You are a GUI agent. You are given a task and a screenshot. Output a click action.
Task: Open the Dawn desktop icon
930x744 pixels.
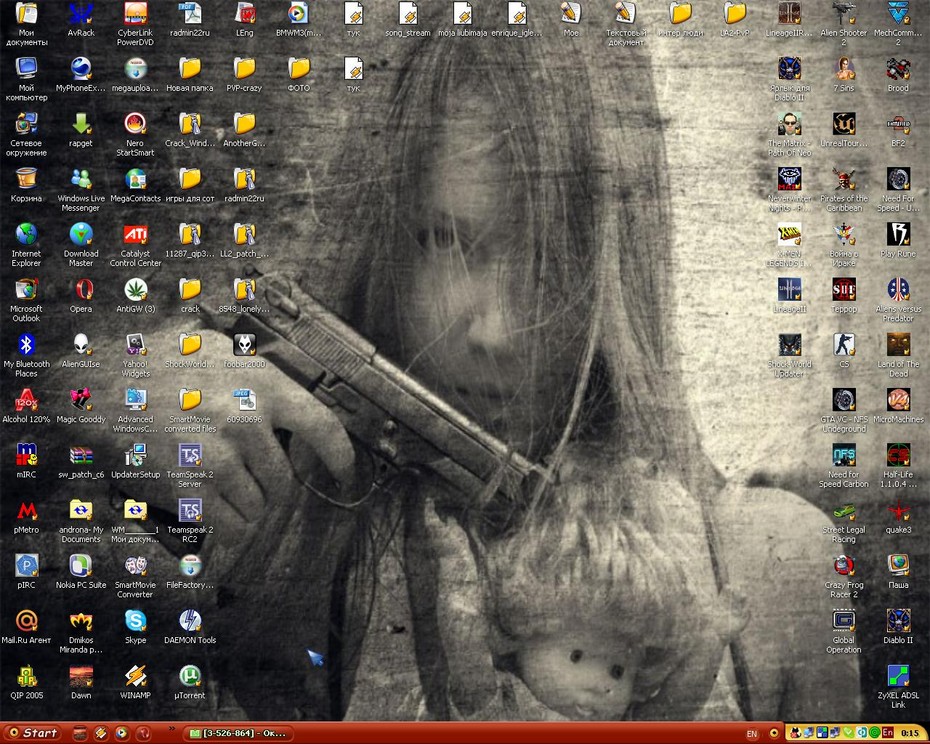click(x=81, y=682)
